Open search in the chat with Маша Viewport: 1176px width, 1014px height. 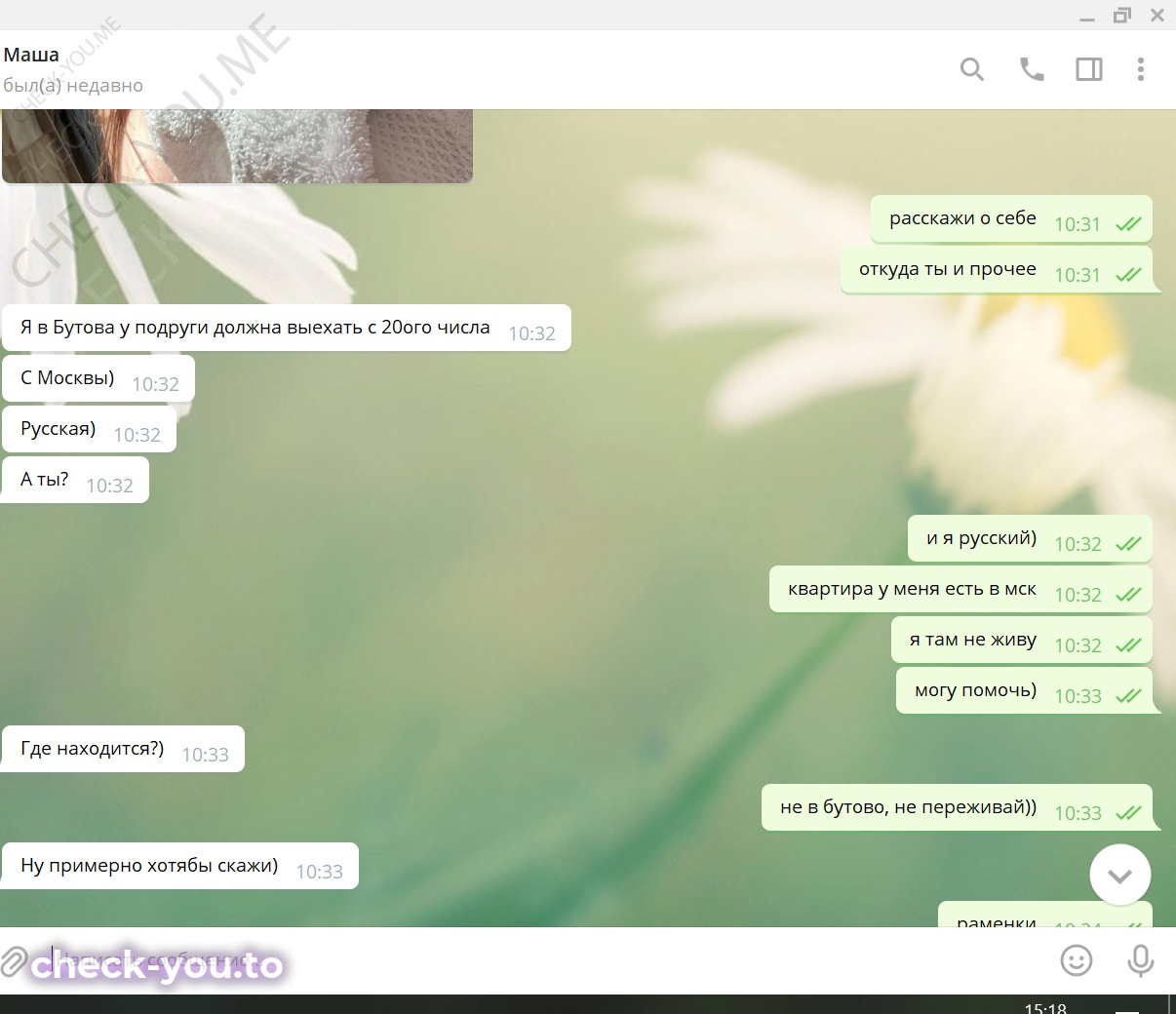pyautogui.click(x=972, y=69)
